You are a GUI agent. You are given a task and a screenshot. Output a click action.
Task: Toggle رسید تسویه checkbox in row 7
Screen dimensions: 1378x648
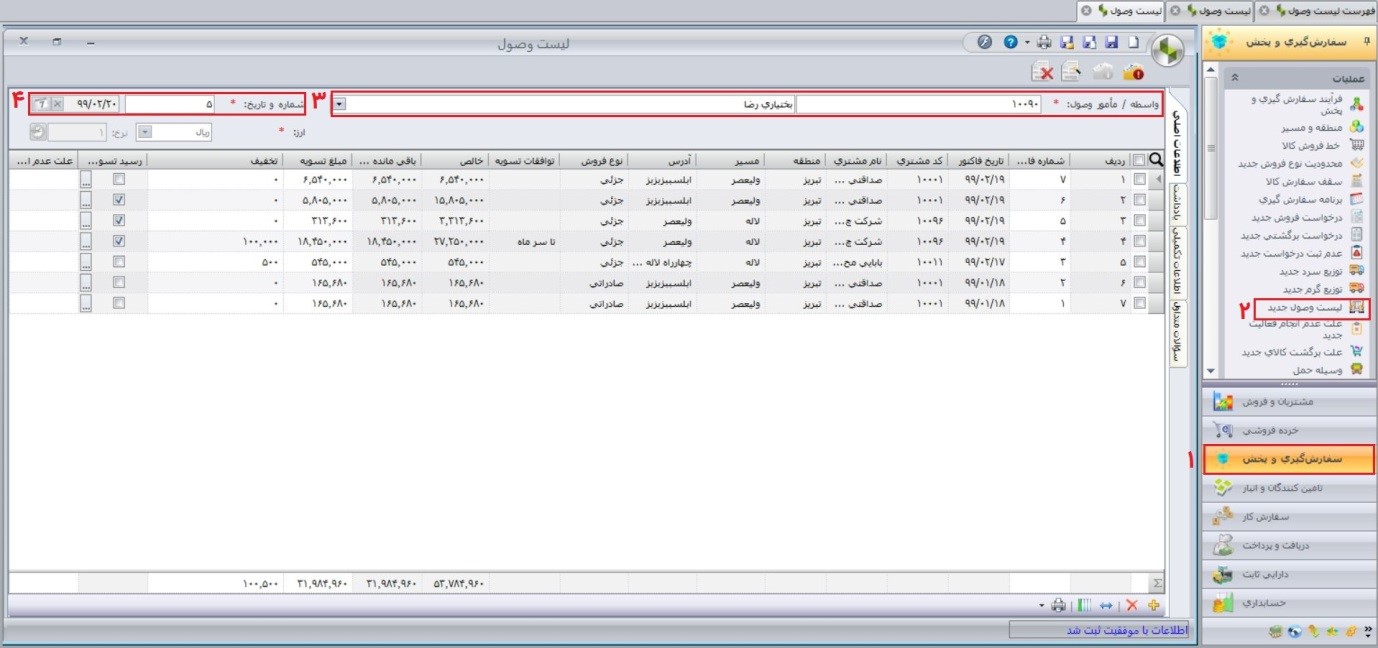pyautogui.click(x=119, y=303)
